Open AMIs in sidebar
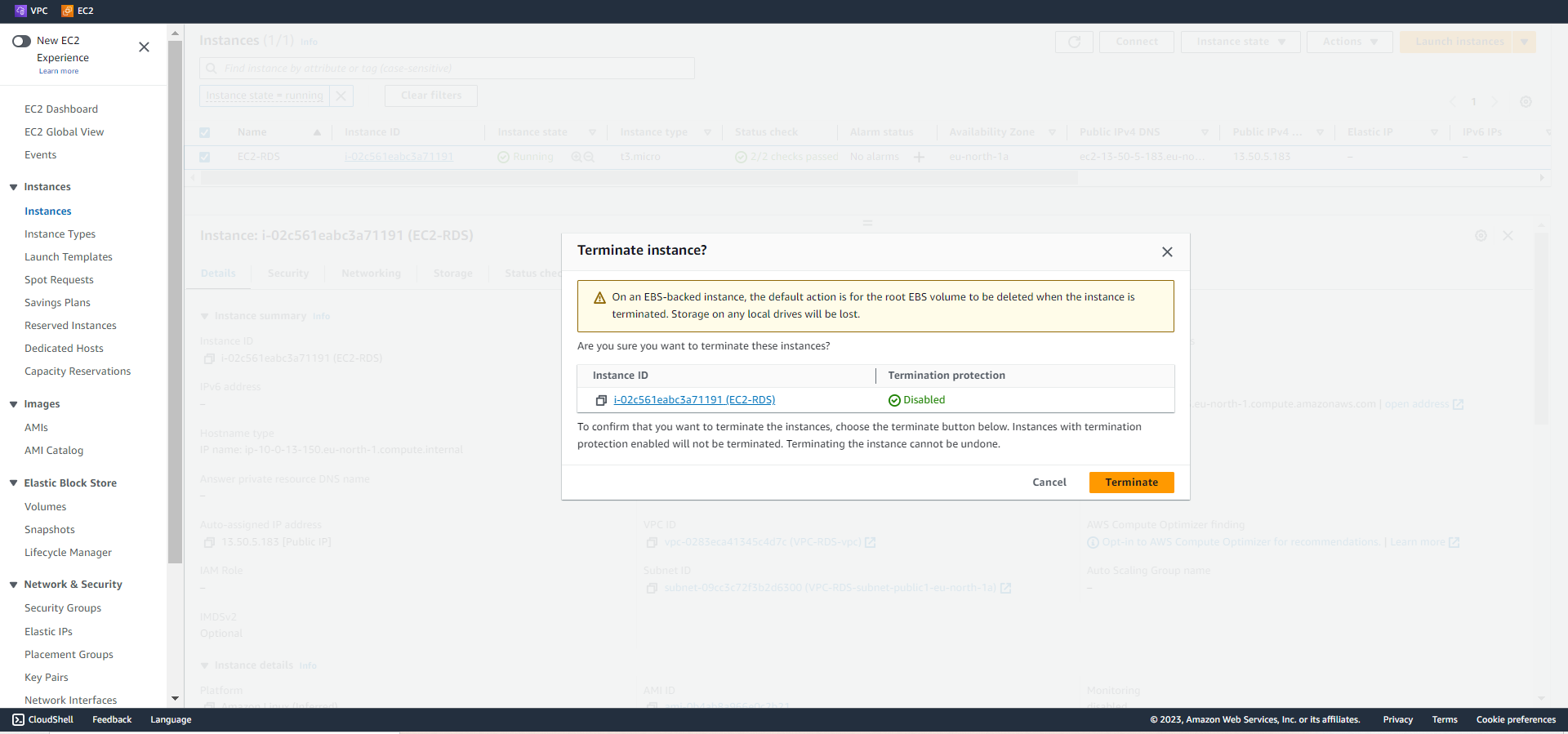Image resolution: width=1568 pixels, height=734 pixels. coord(36,428)
